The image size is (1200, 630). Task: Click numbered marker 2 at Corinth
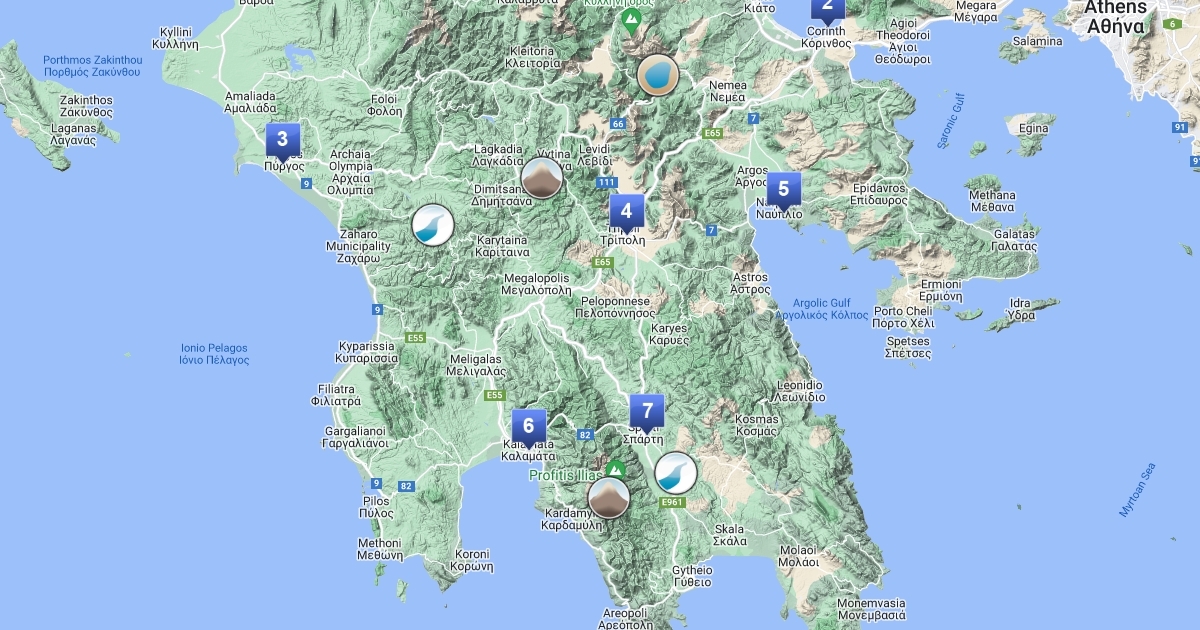click(x=827, y=8)
